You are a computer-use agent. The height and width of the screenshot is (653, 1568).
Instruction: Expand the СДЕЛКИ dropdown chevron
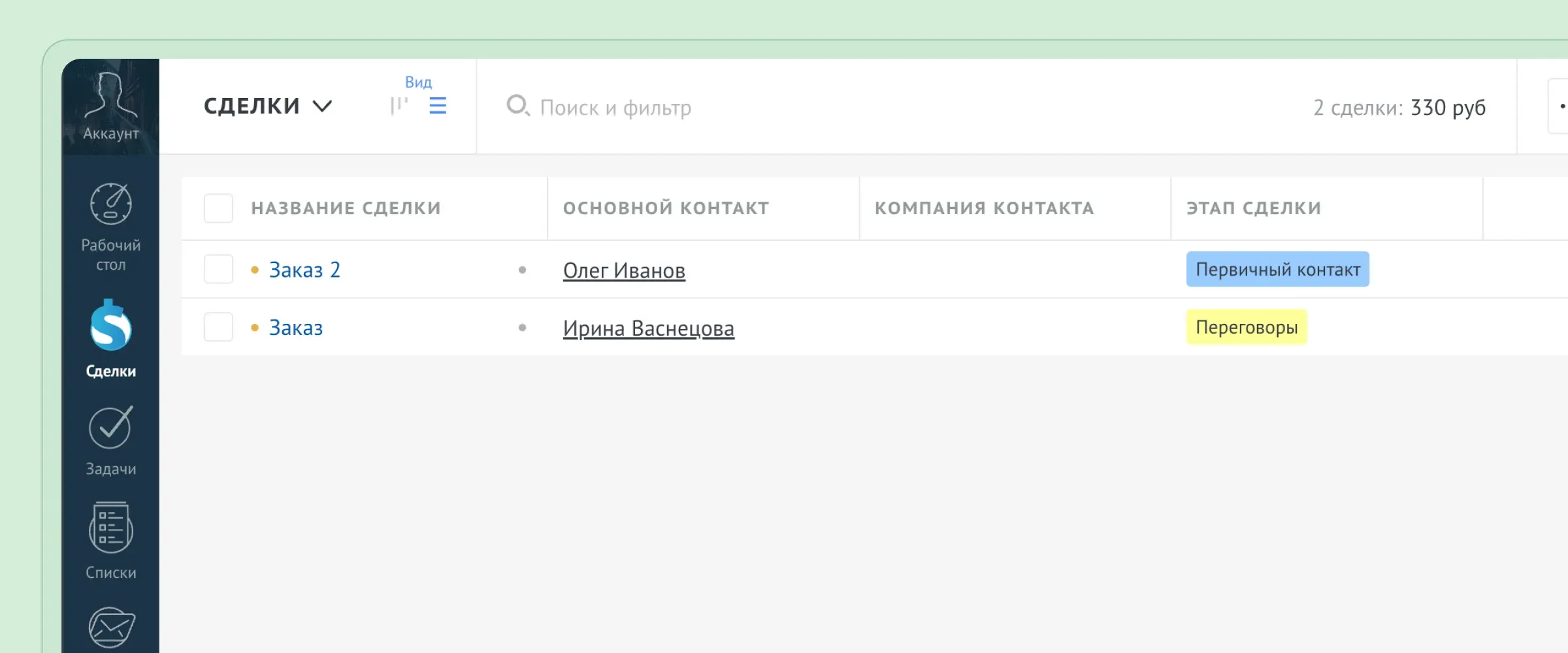[x=323, y=106]
